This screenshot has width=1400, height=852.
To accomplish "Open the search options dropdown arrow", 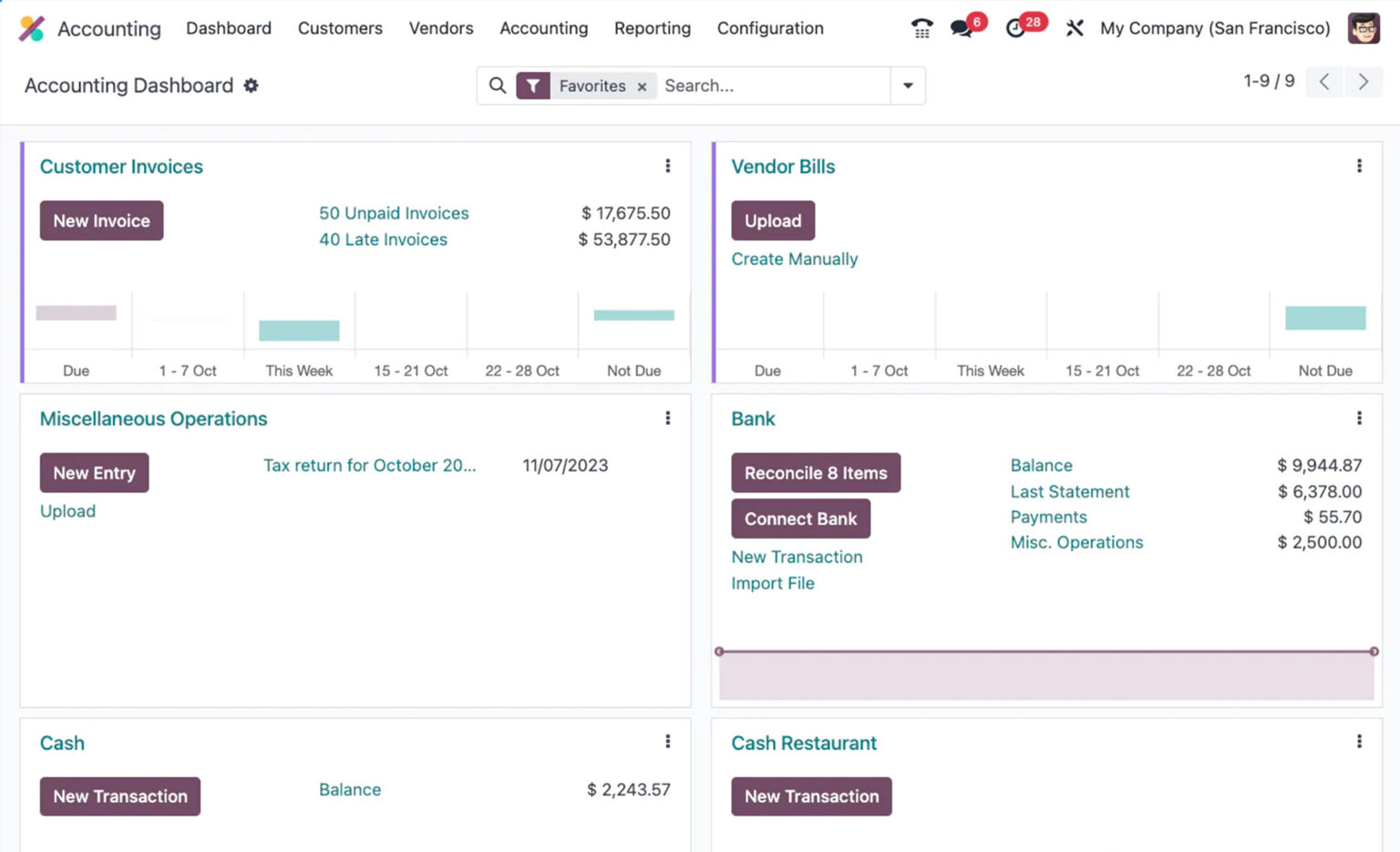I will [908, 86].
